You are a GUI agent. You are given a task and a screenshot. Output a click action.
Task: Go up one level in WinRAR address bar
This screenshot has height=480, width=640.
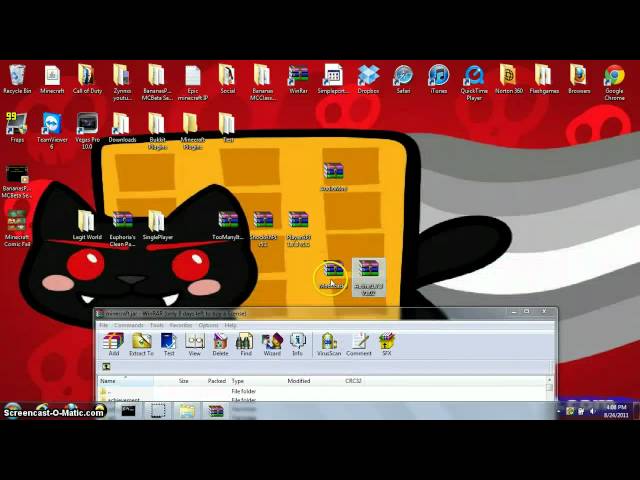(x=106, y=367)
